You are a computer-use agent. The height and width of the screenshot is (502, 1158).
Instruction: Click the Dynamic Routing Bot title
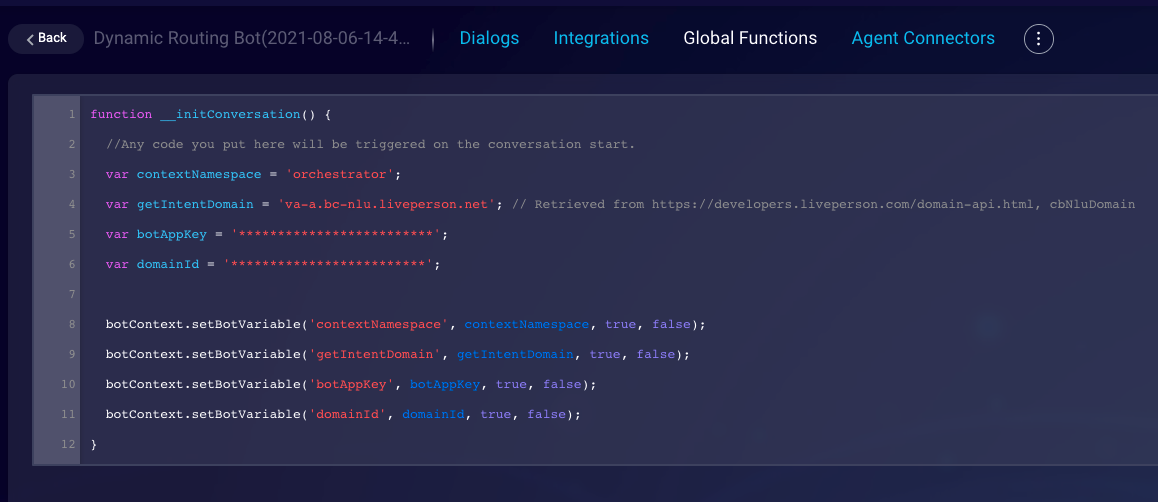coord(252,38)
